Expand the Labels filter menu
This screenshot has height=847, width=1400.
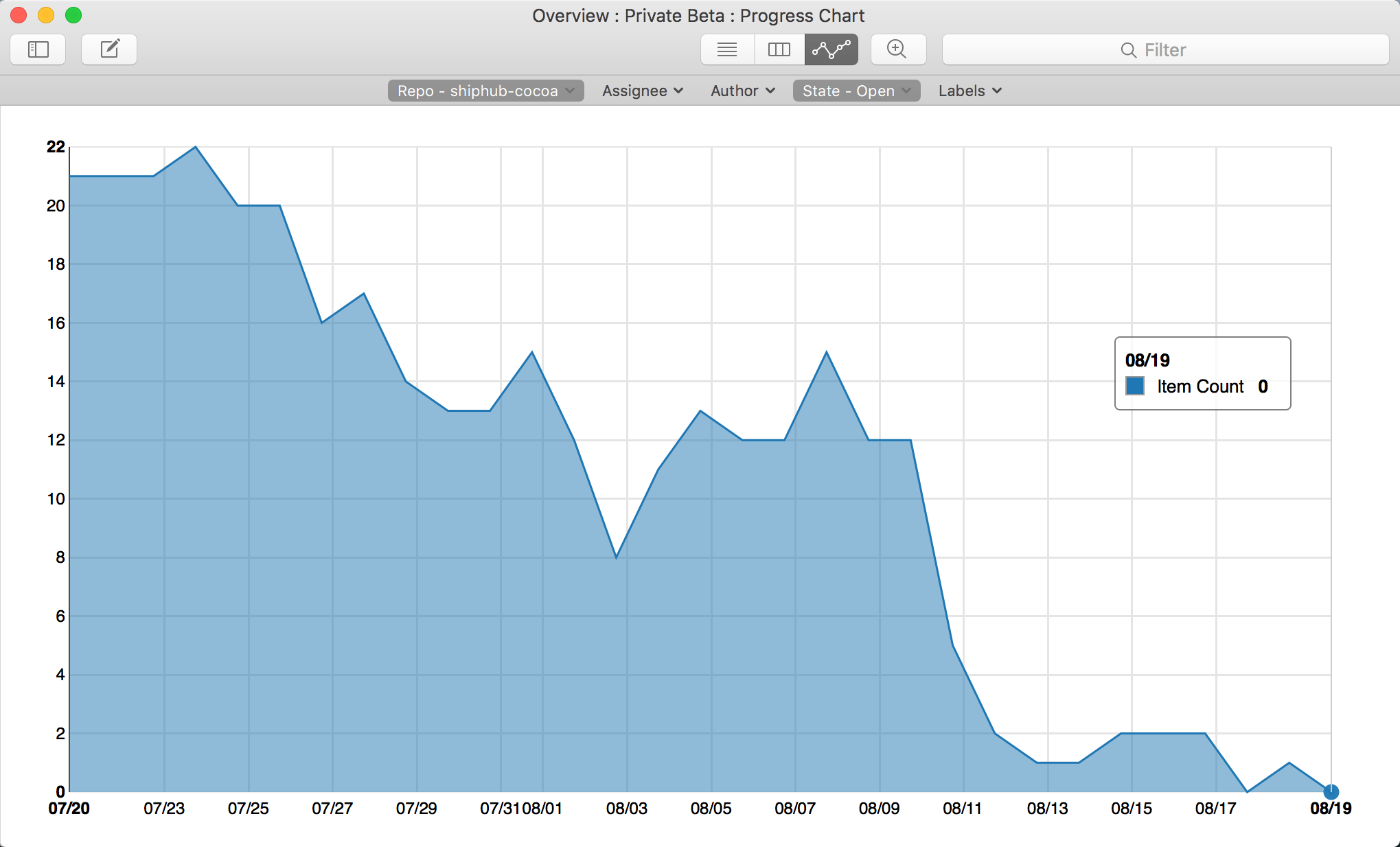tap(969, 91)
